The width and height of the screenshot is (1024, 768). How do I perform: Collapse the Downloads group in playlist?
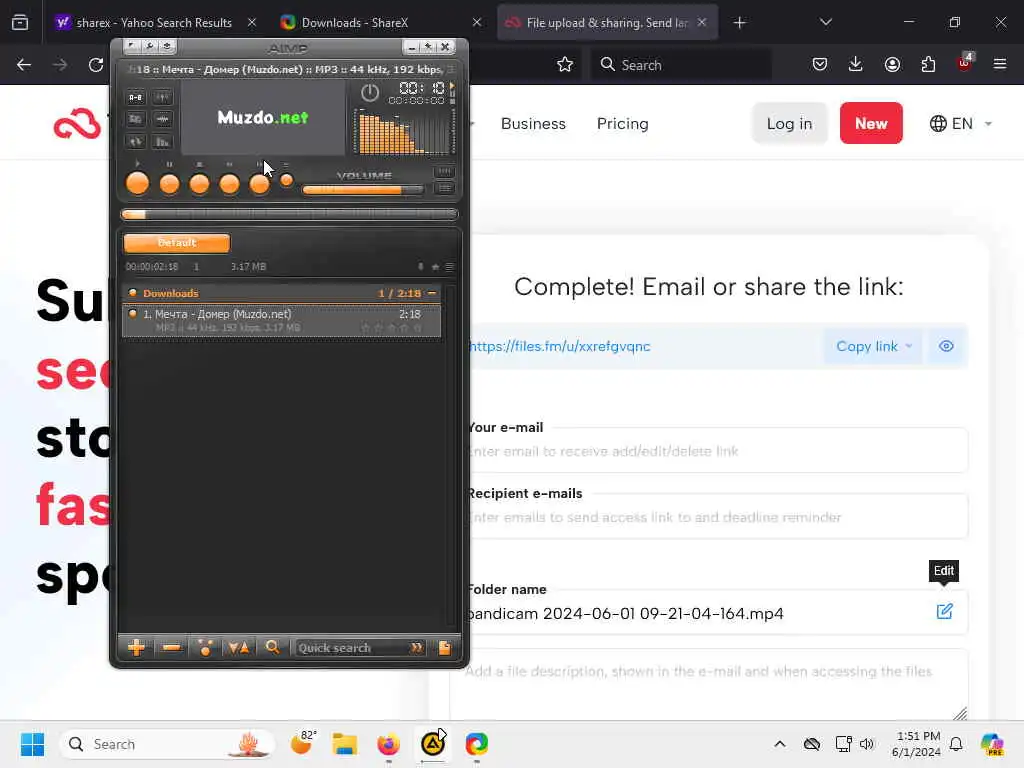point(432,293)
